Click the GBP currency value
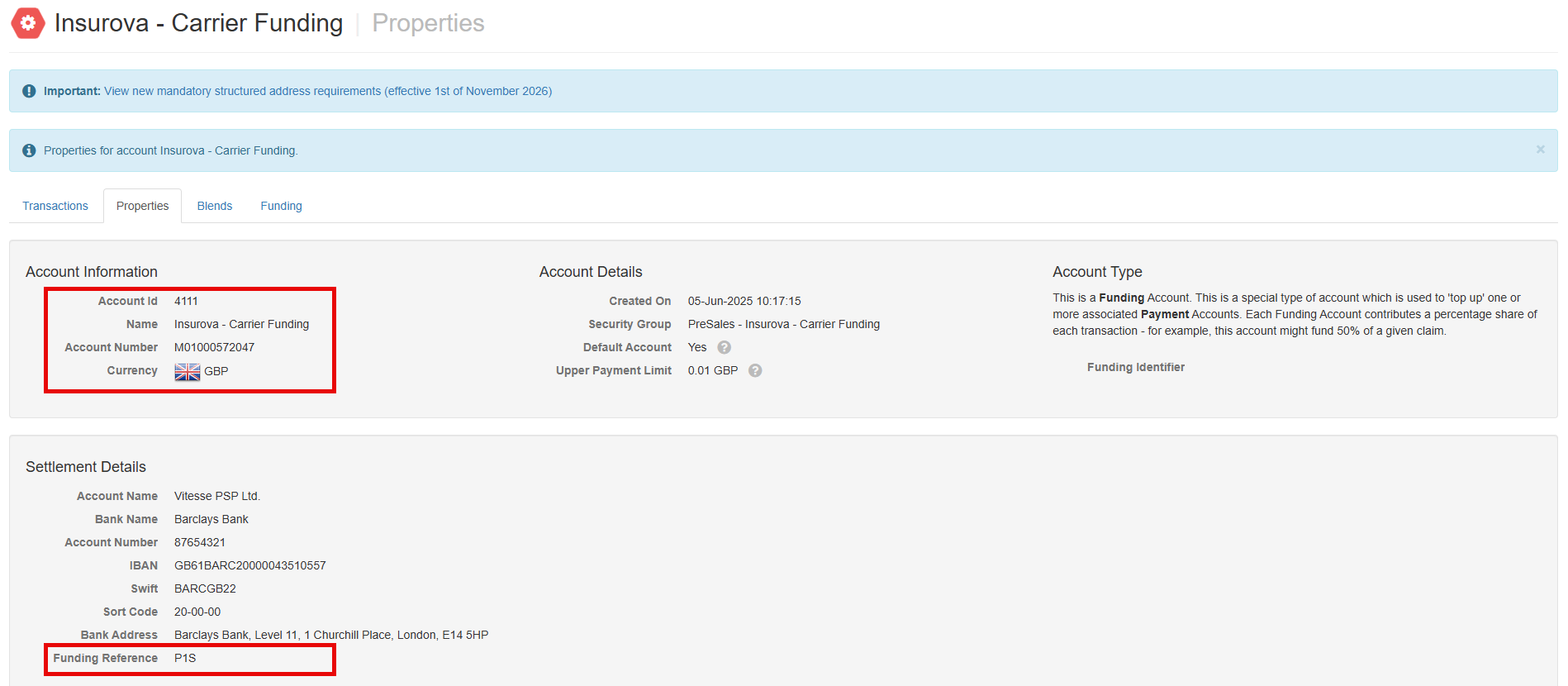This screenshot has height=686, width=1568. (216, 371)
